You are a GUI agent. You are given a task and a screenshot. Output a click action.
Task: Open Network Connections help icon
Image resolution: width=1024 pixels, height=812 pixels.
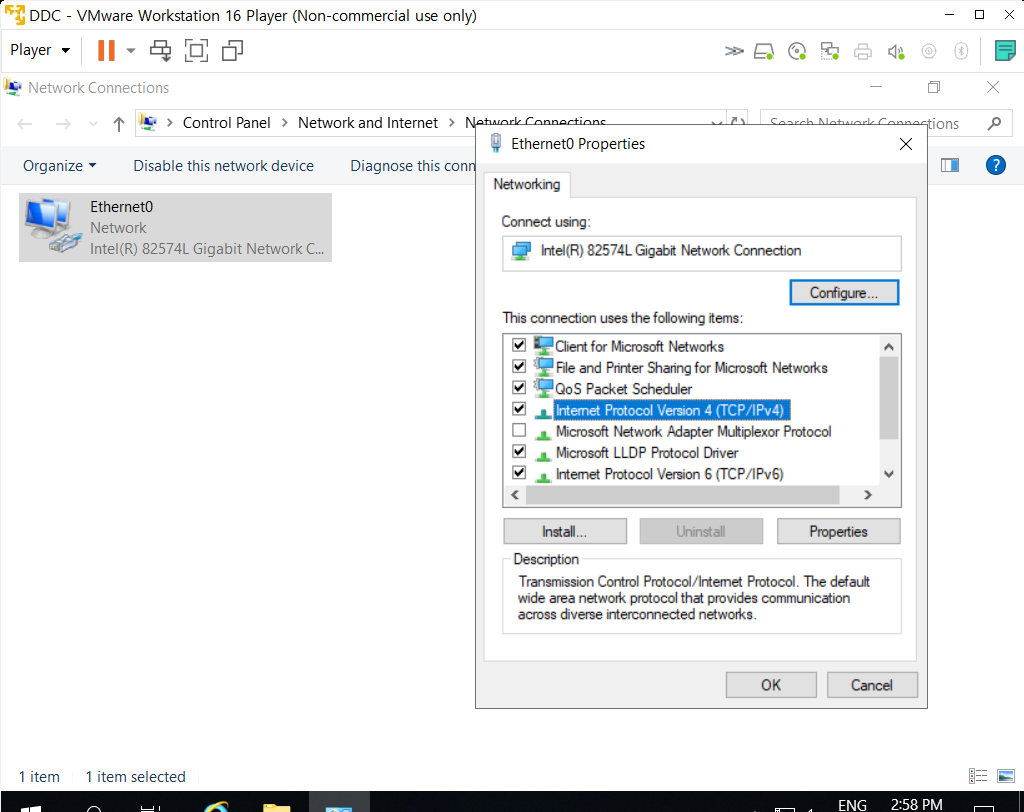pyautogui.click(x=995, y=165)
